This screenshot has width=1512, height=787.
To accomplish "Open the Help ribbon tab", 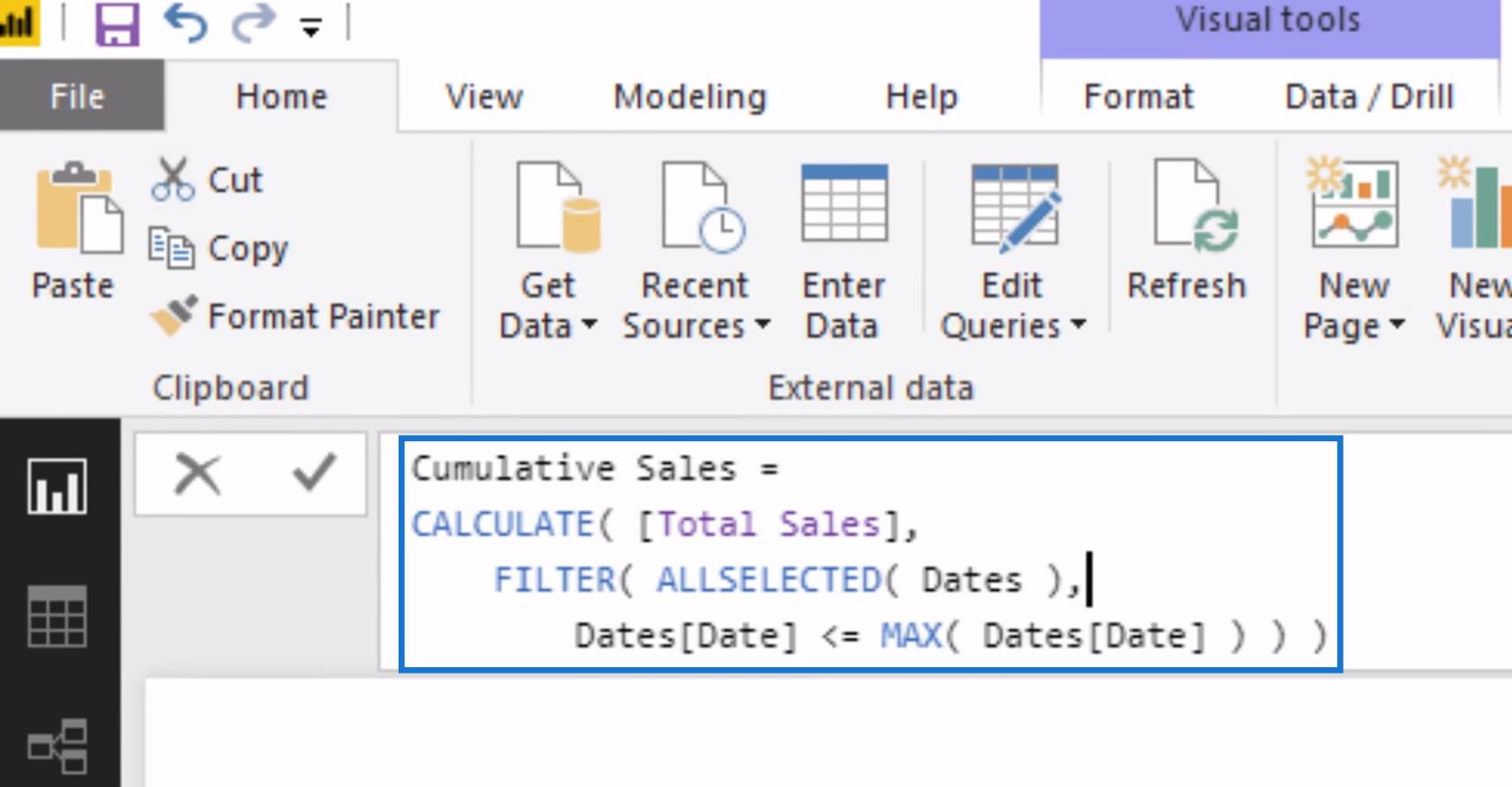I will 922,96.
